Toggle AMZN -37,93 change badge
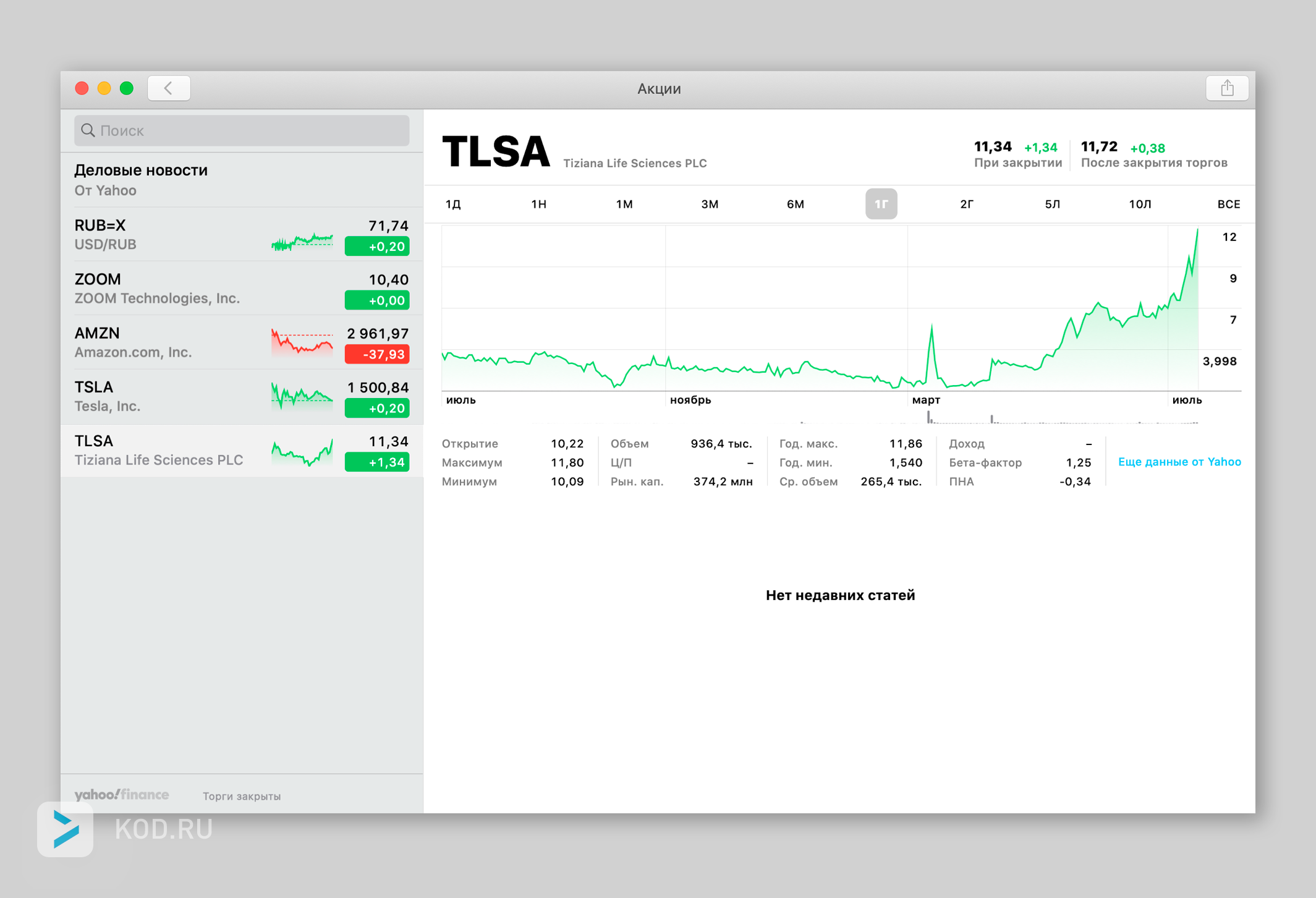Screen dimensions: 1316x898 pos(377,354)
